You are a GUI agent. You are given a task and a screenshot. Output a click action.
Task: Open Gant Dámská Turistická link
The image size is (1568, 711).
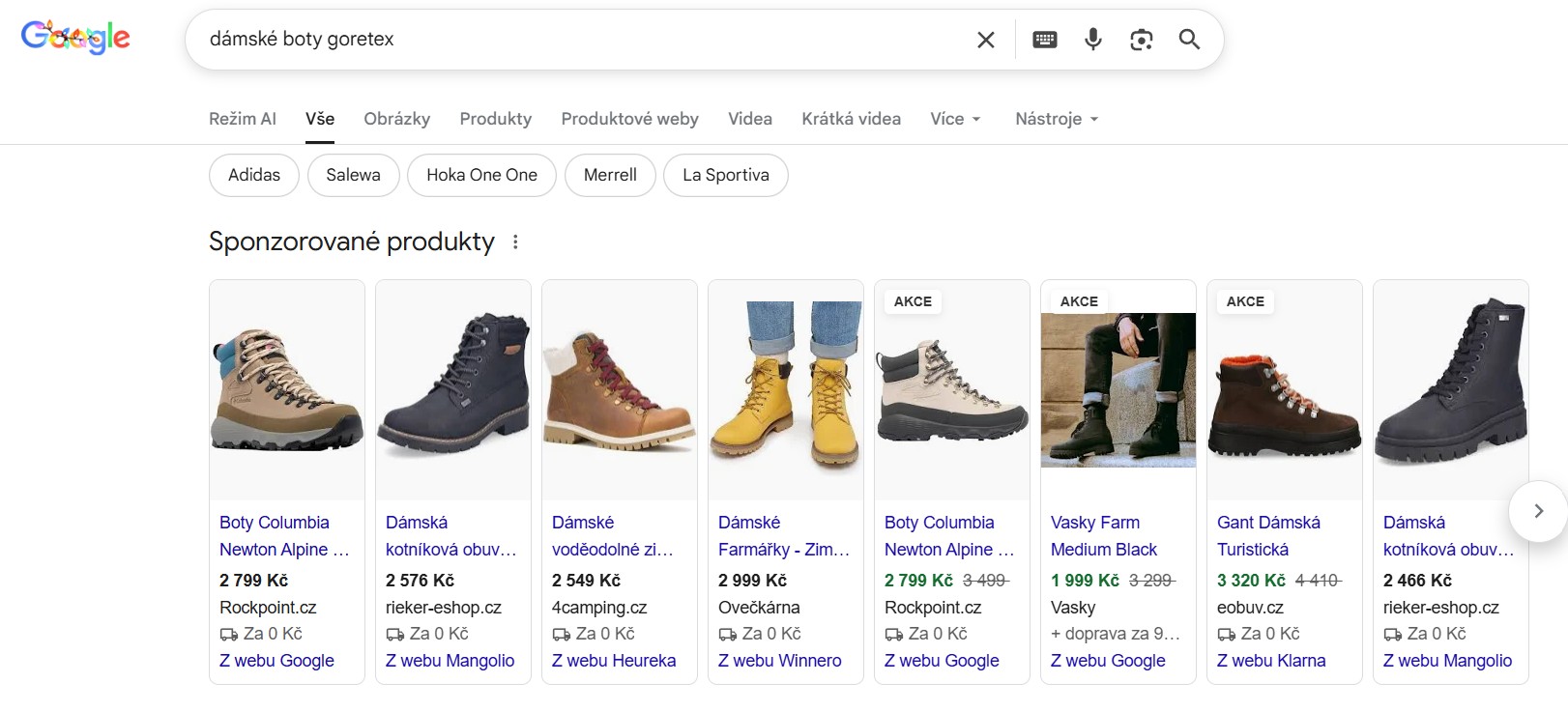pyautogui.click(x=1268, y=536)
